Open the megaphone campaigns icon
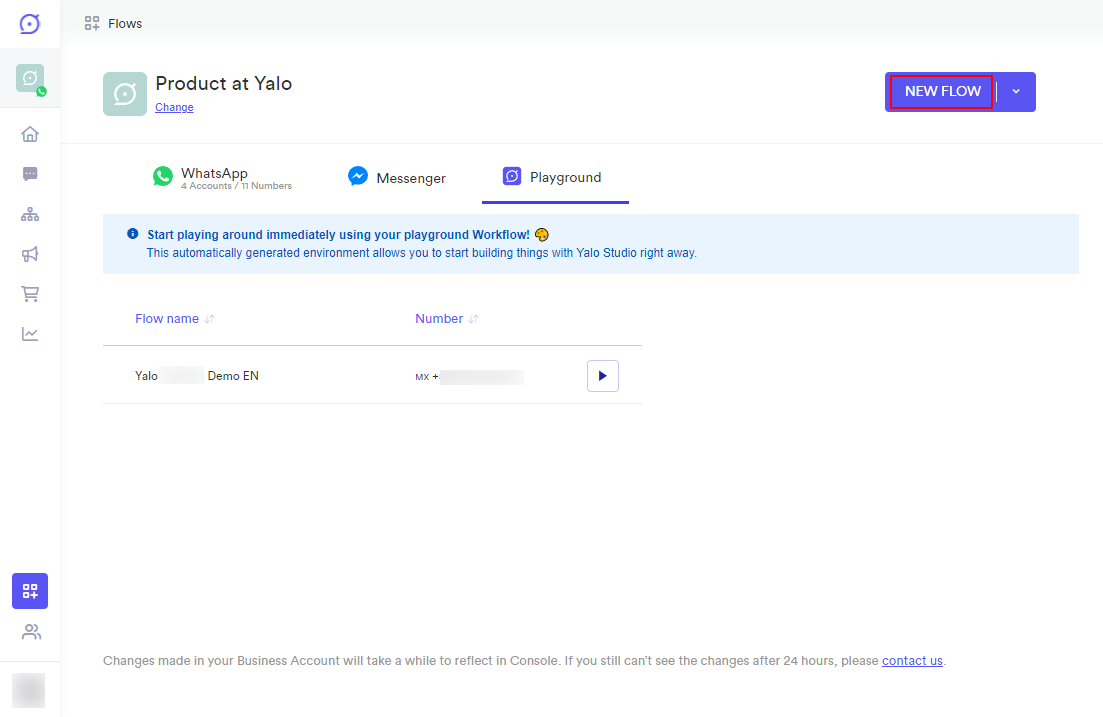Viewport: 1103px width, 717px height. point(30,254)
